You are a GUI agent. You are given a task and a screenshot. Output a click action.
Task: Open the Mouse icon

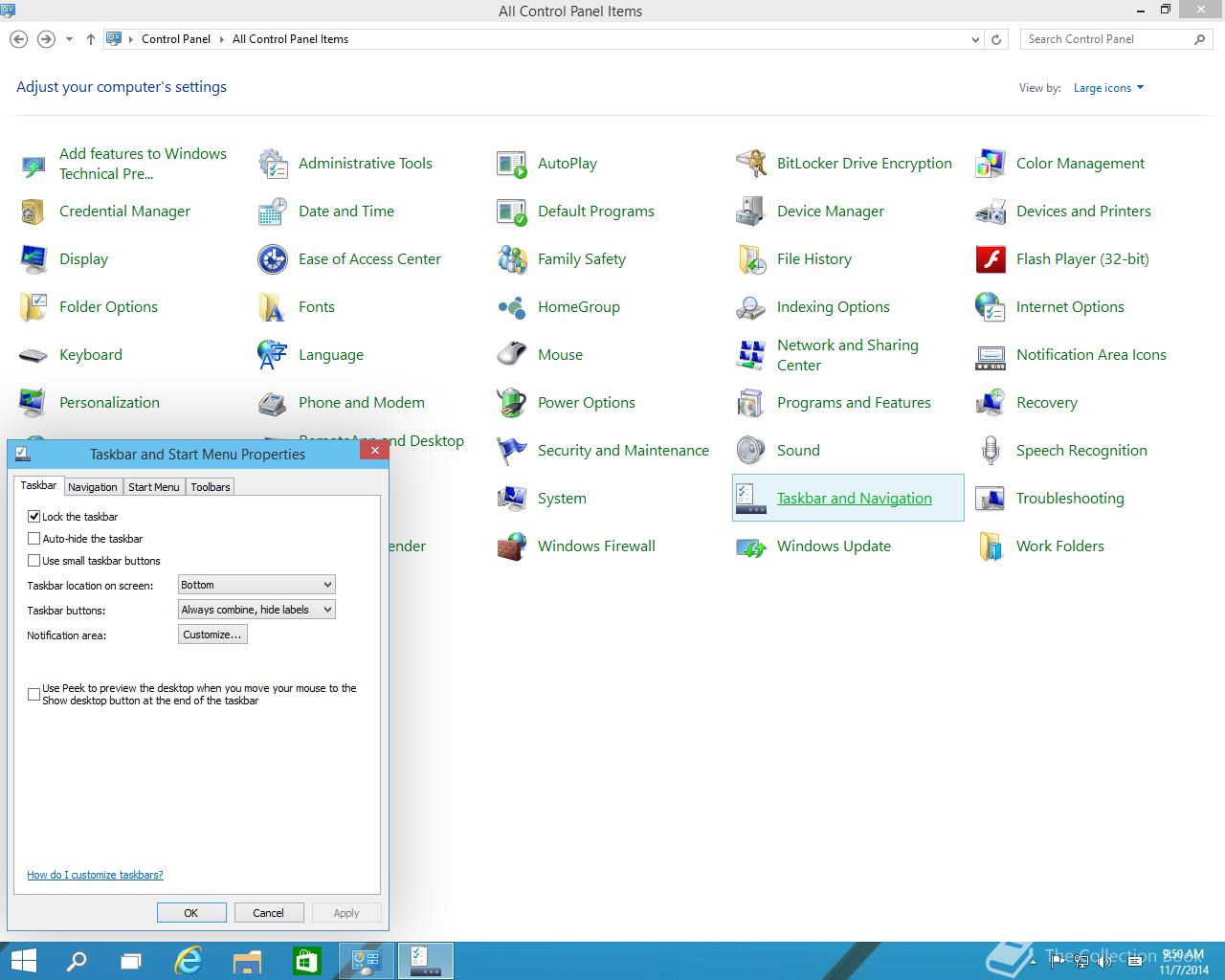coord(512,355)
